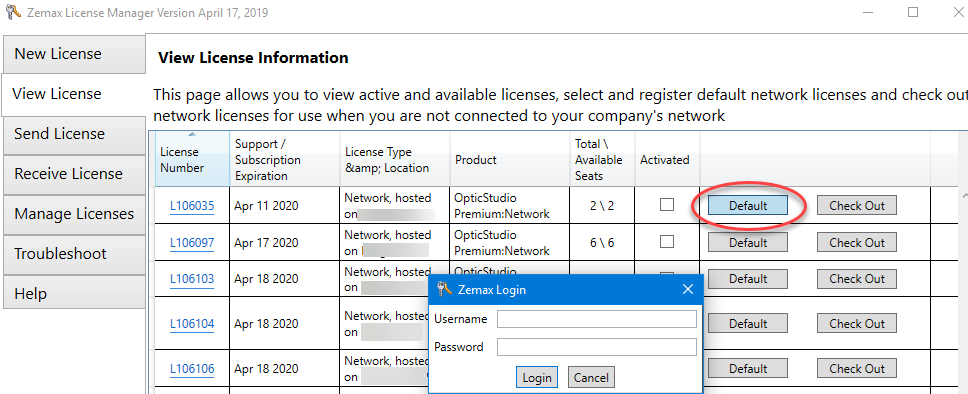Screen dimensions: 968x394
Task: Set L106097 as Default license
Action: pyautogui.click(x=748, y=243)
